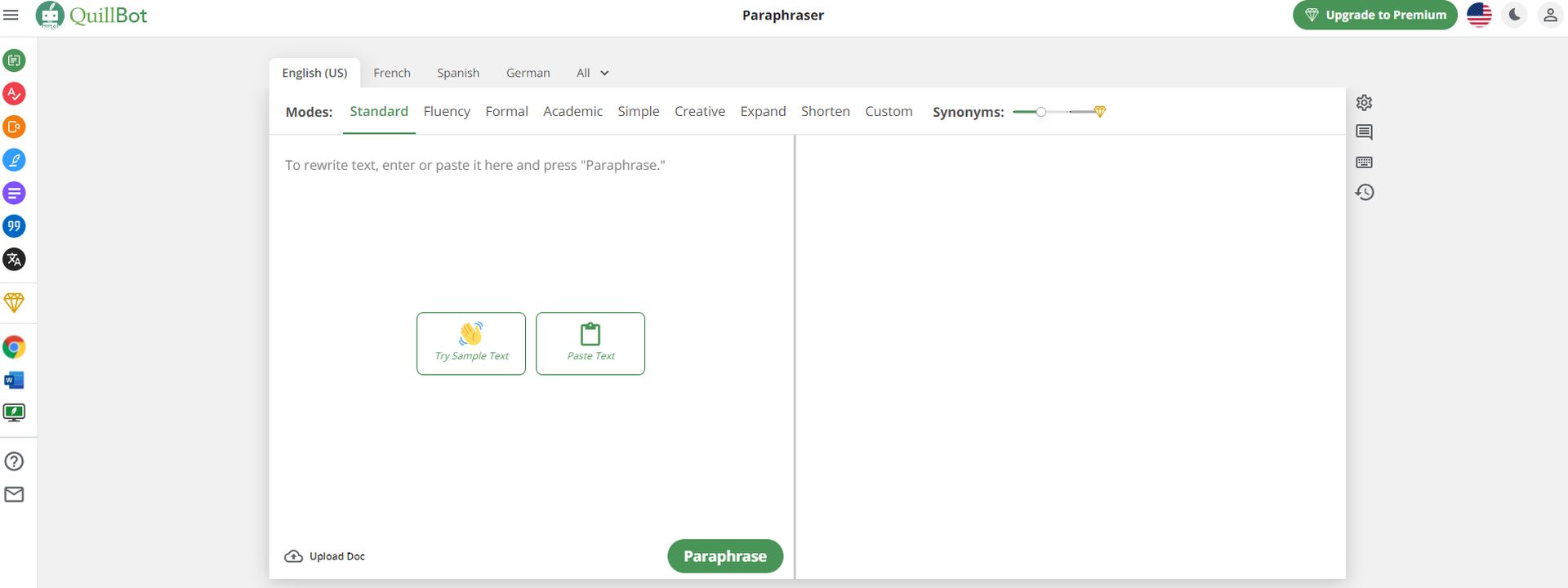This screenshot has width=1568, height=588.
Task: Select the Shorten mode
Action: [826, 112]
